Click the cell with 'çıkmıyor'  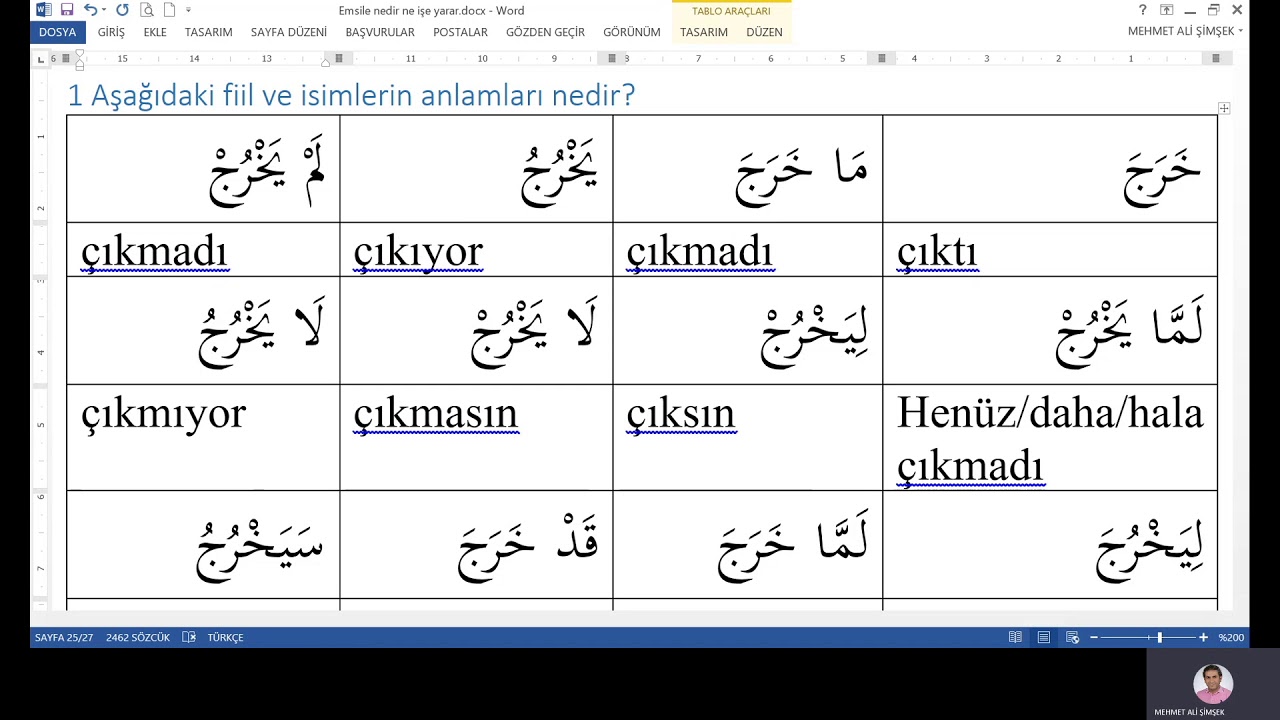click(x=203, y=437)
